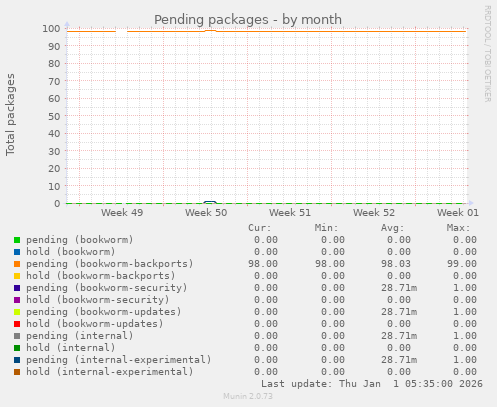This screenshot has height=407, width=497.
Task: Click the lime pending (bookworm-updates) swatch
Action: click(x=17, y=312)
